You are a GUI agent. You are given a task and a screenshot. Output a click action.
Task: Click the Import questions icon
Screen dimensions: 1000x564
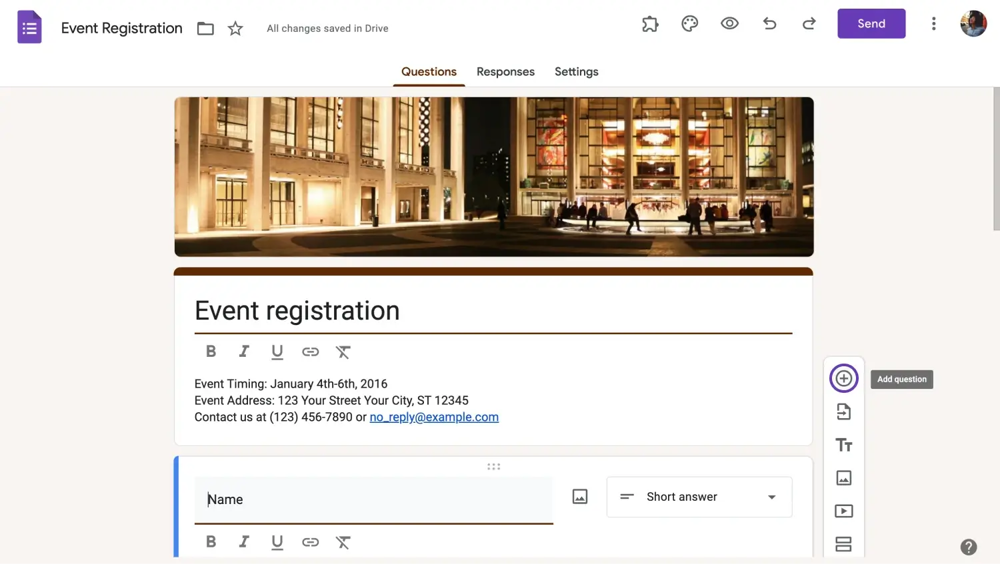pyautogui.click(x=844, y=412)
